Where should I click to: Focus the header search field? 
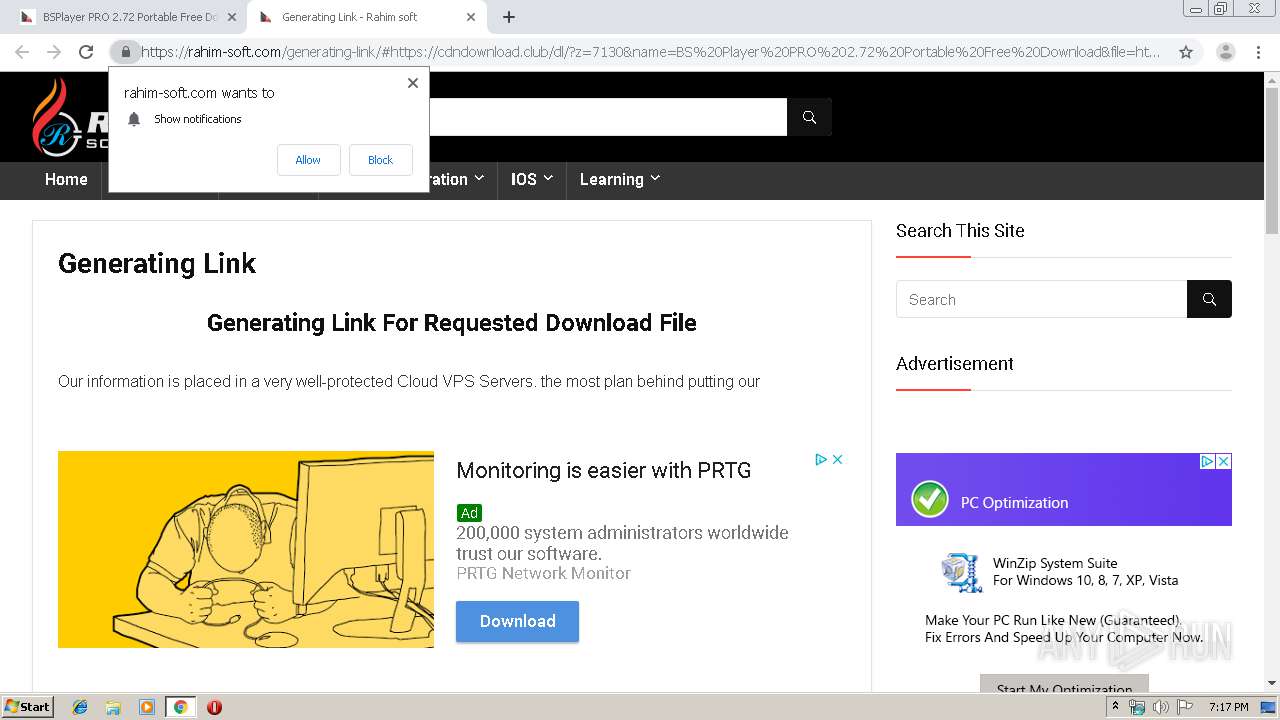pos(608,117)
